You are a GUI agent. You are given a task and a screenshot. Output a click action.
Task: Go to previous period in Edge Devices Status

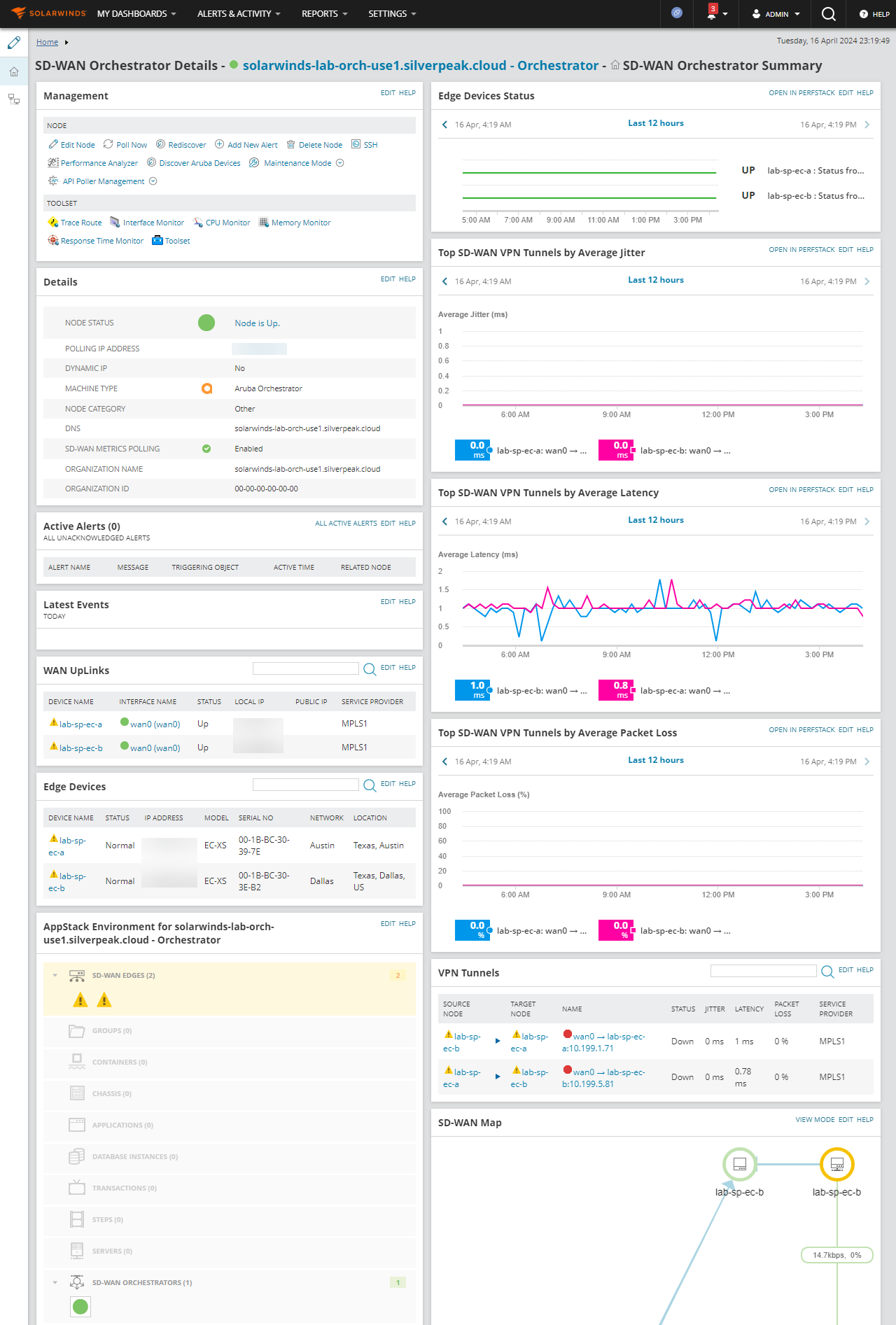click(x=444, y=125)
